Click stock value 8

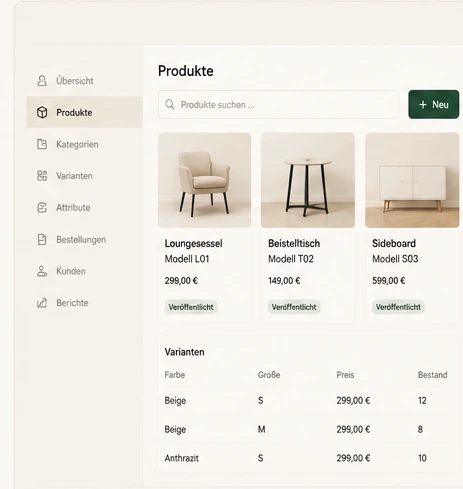pos(420,429)
